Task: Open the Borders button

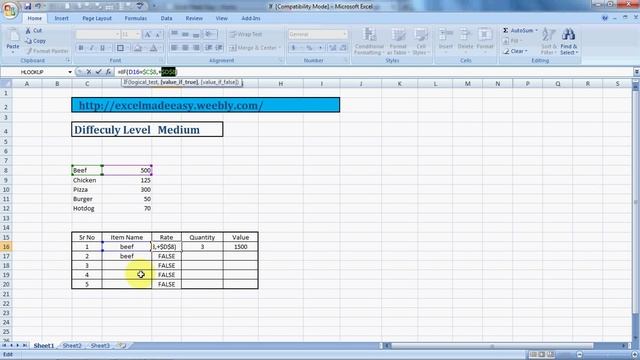Action: (x=121, y=48)
